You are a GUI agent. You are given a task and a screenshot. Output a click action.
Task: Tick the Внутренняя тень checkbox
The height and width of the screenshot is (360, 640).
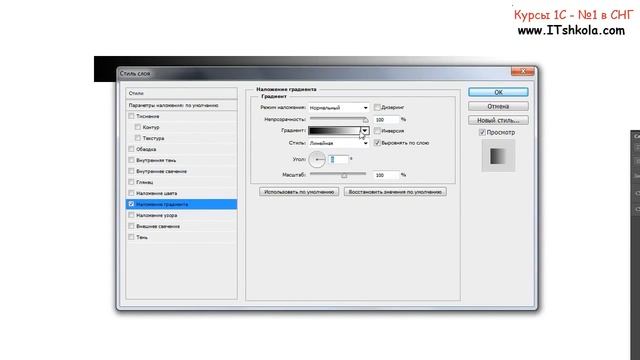(131, 160)
